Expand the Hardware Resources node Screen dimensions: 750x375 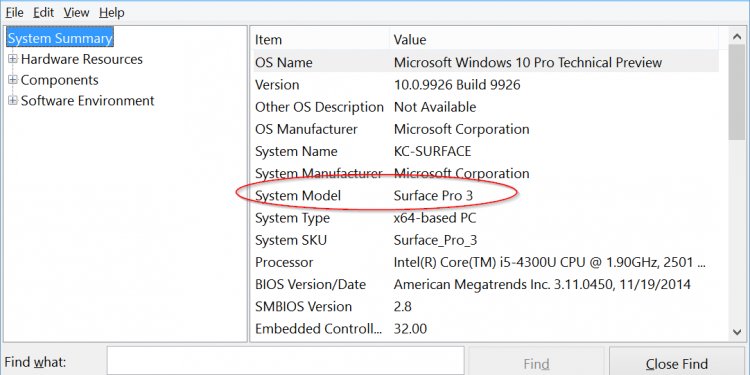coord(13,59)
